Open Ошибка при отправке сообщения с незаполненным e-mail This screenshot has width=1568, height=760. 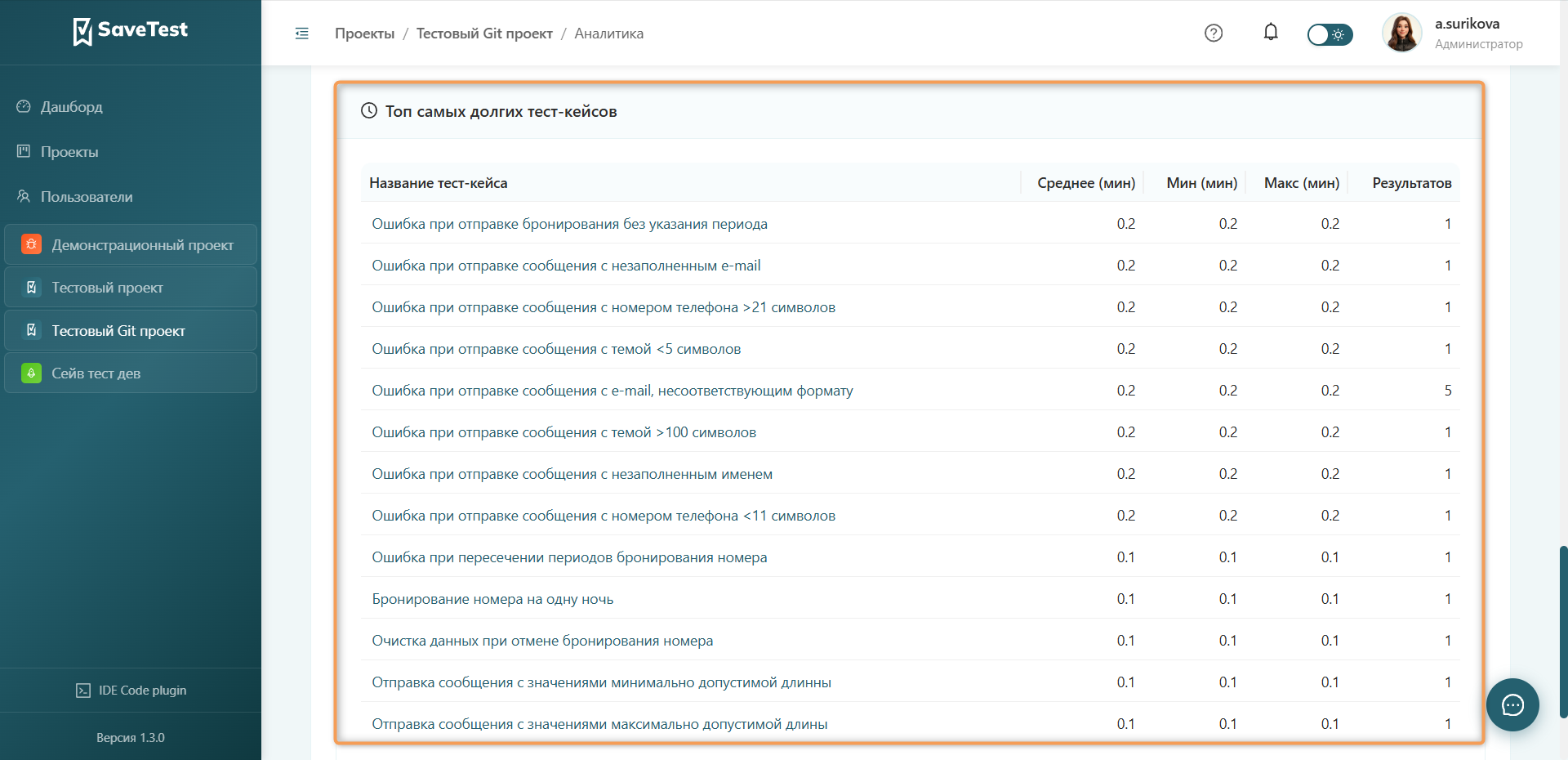566,266
